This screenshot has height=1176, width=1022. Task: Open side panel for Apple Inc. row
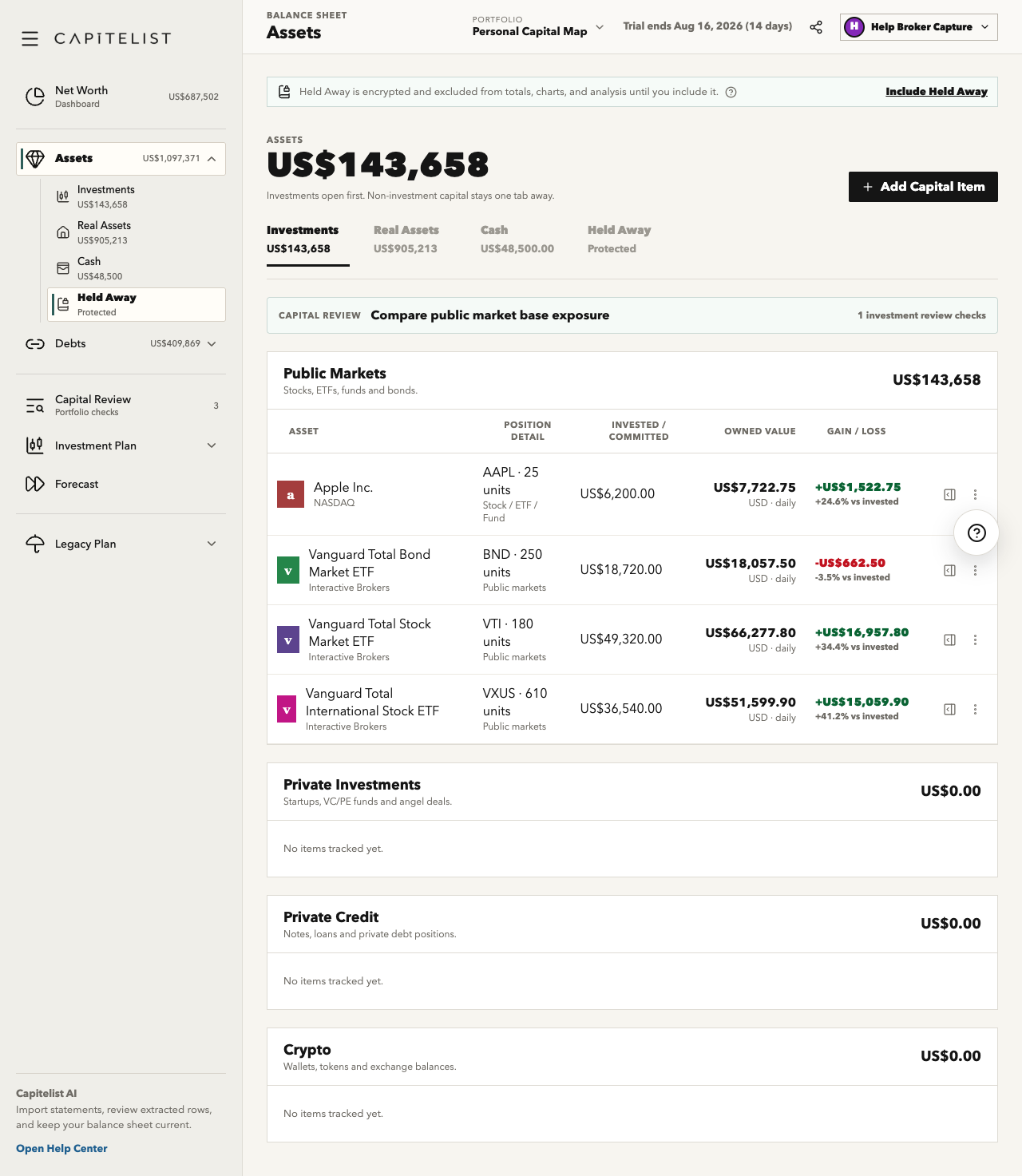[x=949, y=494]
